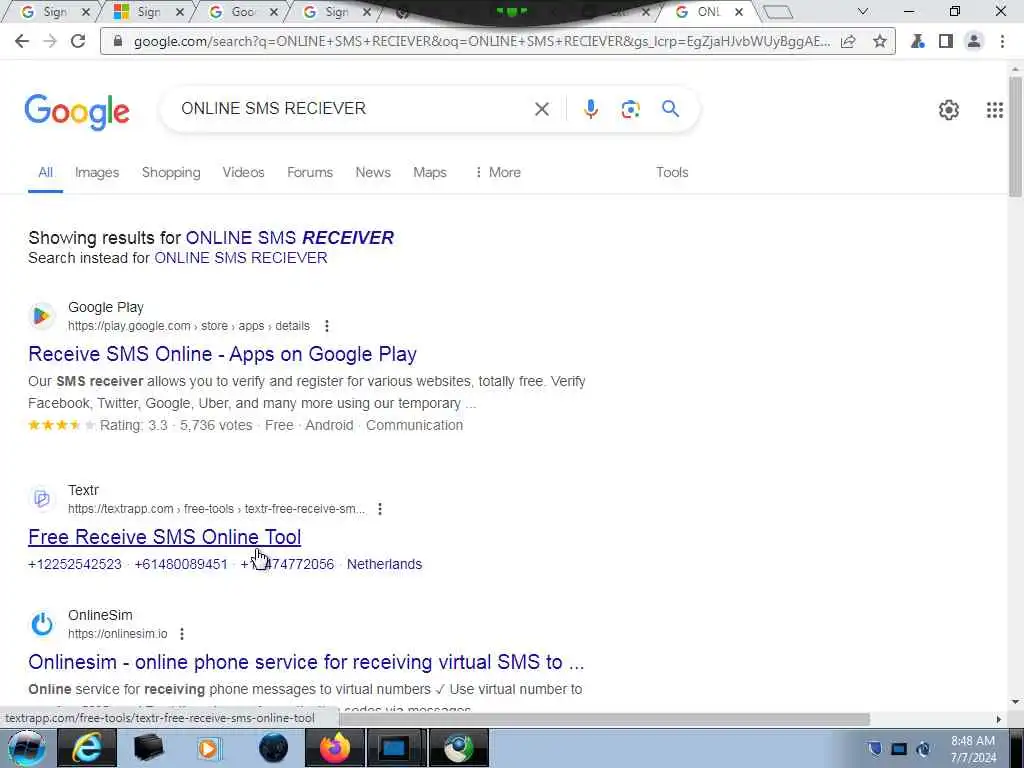Open the +61480089451 number link

pyautogui.click(x=181, y=564)
